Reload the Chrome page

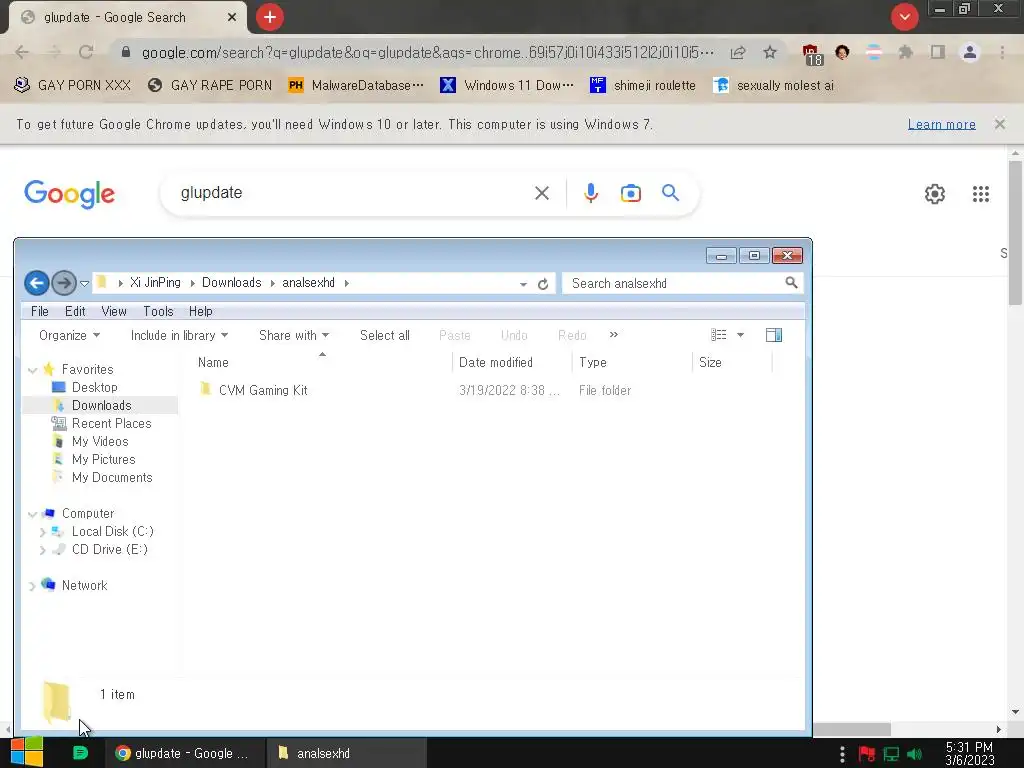pyautogui.click(x=86, y=52)
